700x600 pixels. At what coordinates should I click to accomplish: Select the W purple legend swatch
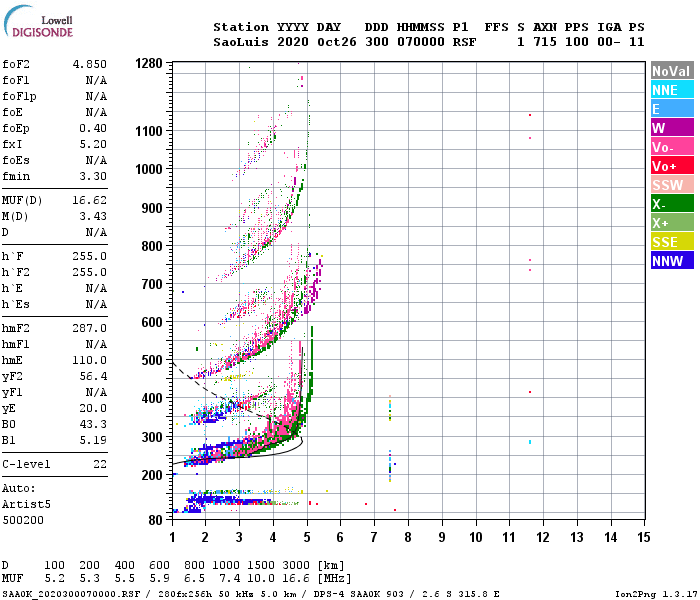coord(672,128)
